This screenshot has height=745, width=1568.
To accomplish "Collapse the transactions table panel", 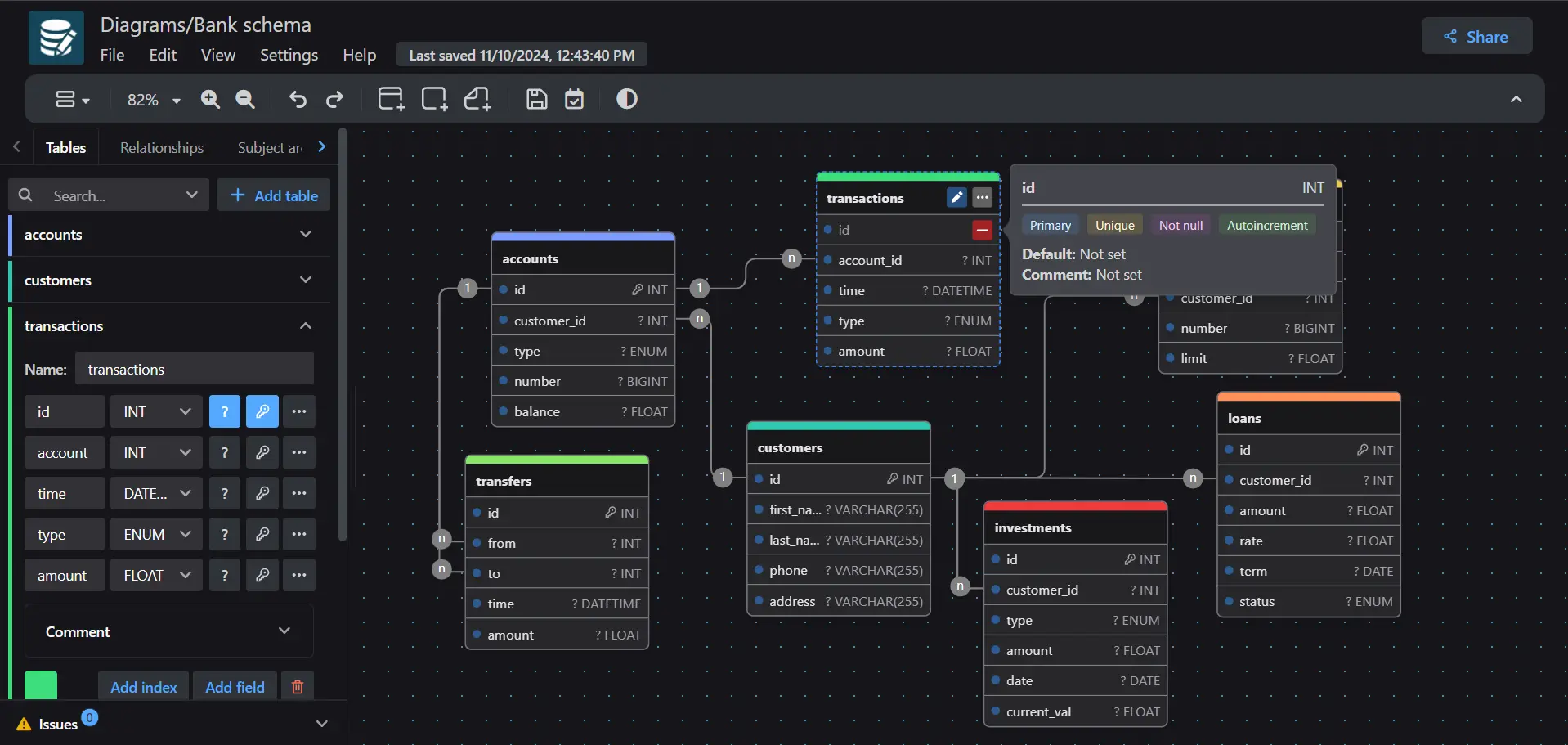I will click(x=305, y=325).
